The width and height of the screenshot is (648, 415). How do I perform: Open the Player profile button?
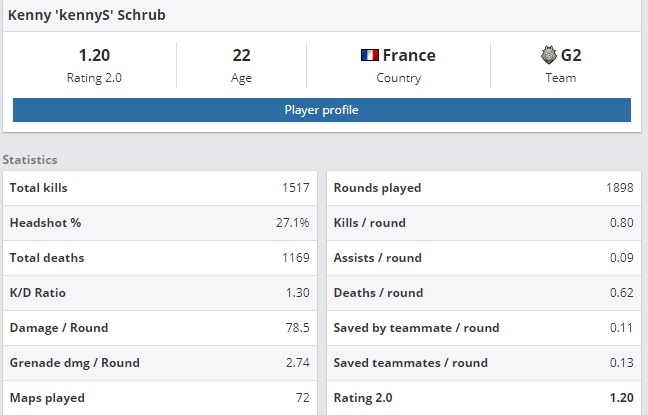coord(322,110)
